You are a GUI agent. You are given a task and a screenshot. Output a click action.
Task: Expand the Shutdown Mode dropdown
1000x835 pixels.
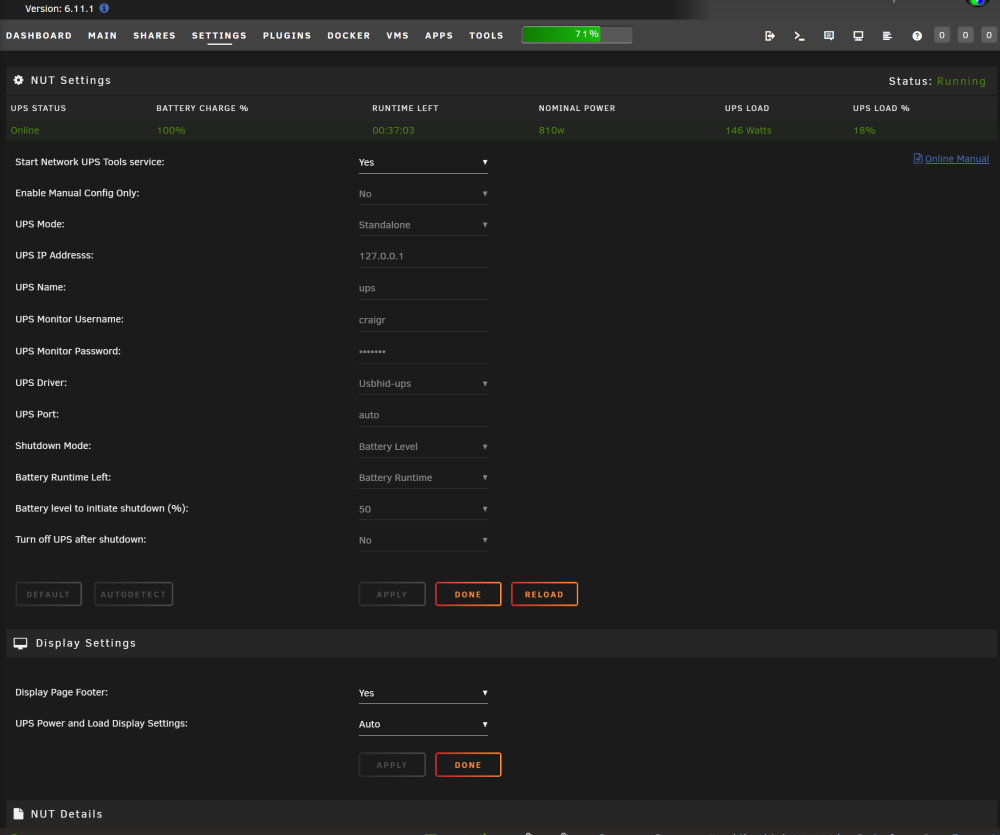click(423, 447)
